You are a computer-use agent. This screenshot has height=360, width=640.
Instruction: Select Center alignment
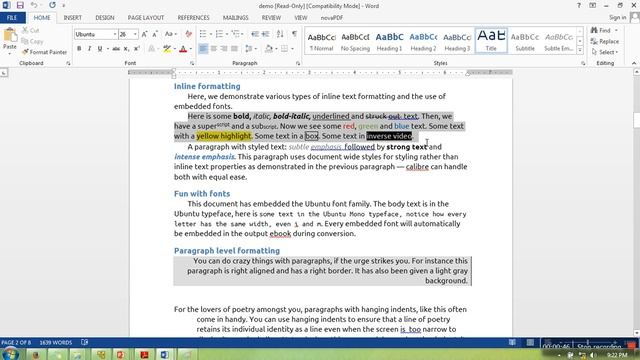tap(213, 49)
